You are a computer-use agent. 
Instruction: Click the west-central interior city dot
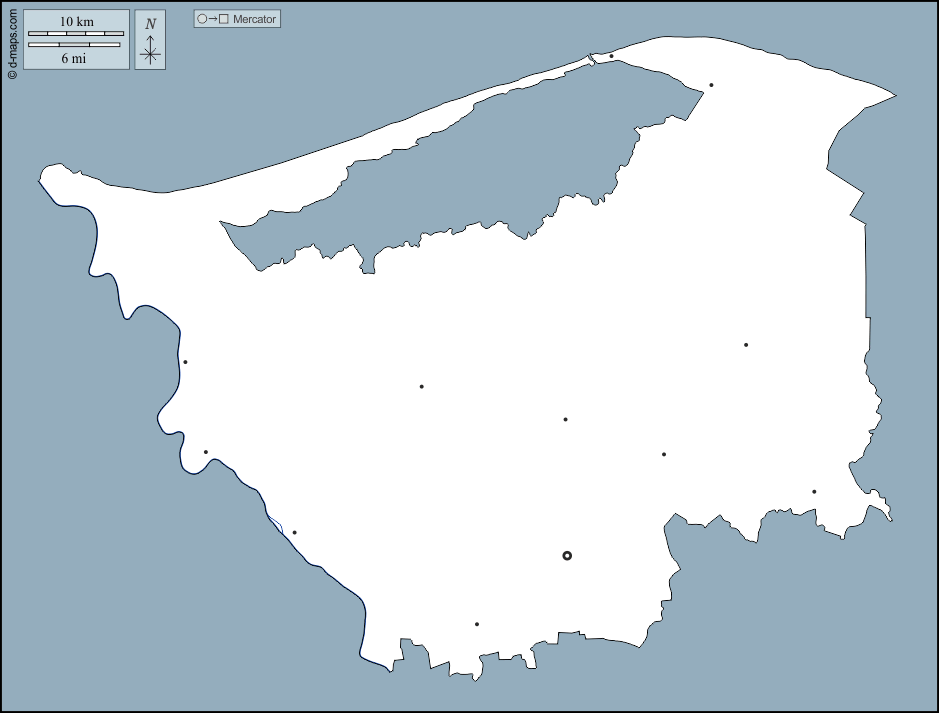421,386
